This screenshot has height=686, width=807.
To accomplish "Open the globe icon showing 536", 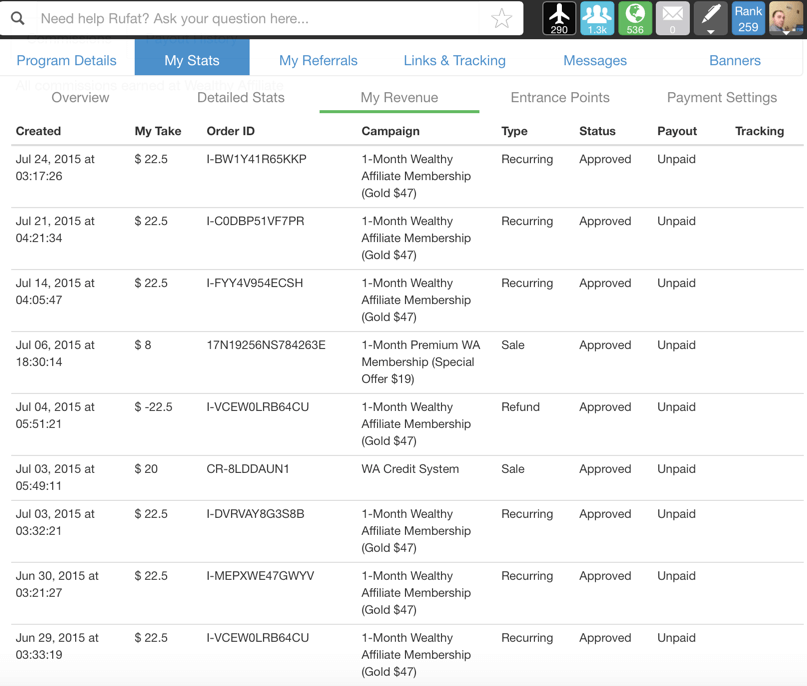I will pos(635,19).
